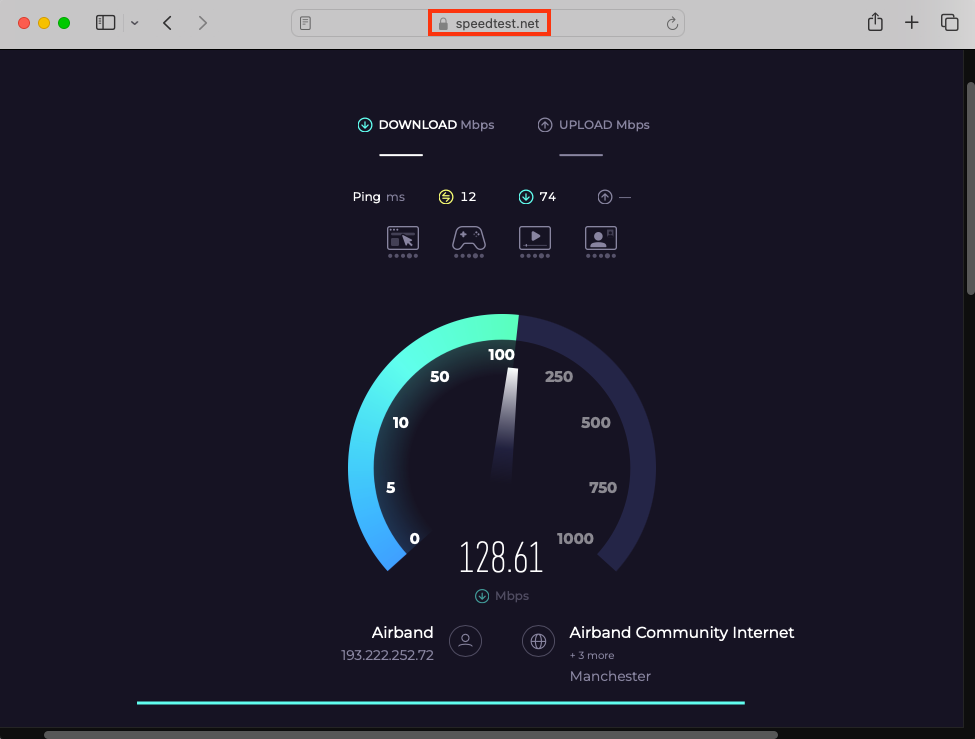Select the gaming controller latency icon
This screenshot has height=739, width=975.
(x=468, y=241)
